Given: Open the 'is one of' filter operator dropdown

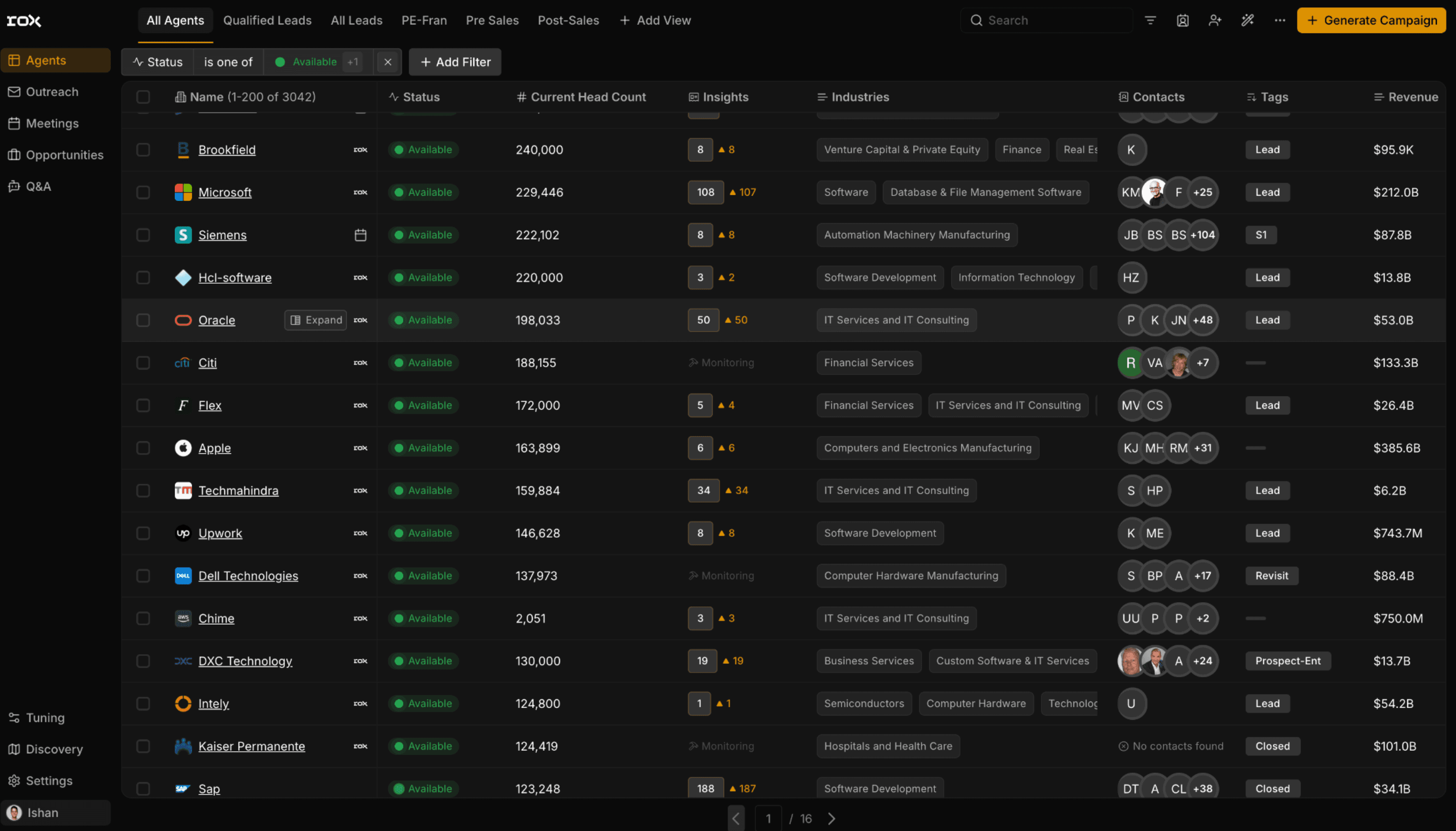Looking at the screenshot, I should 228,61.
